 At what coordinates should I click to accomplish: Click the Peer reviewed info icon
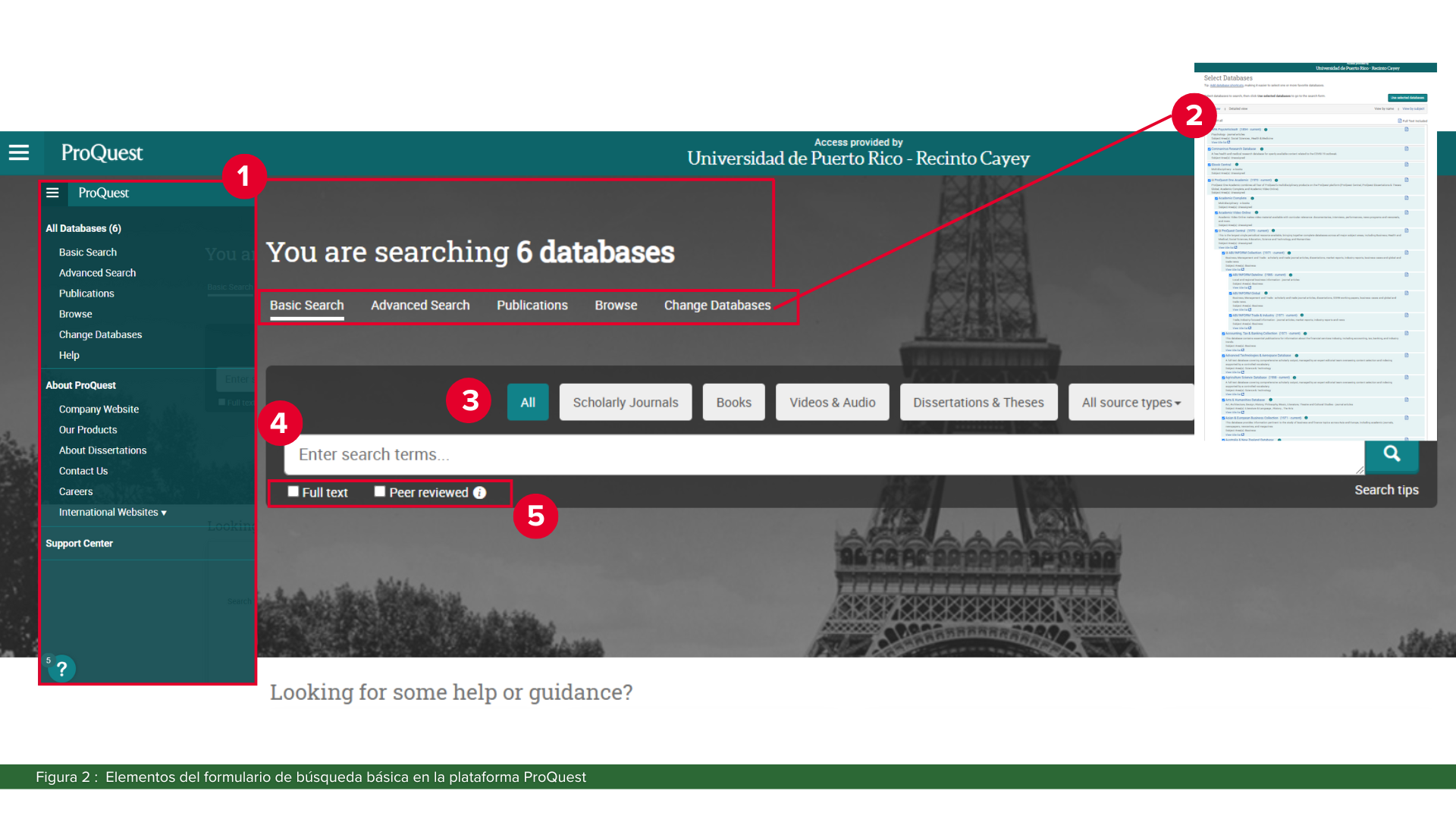click(x=480, y=493)
